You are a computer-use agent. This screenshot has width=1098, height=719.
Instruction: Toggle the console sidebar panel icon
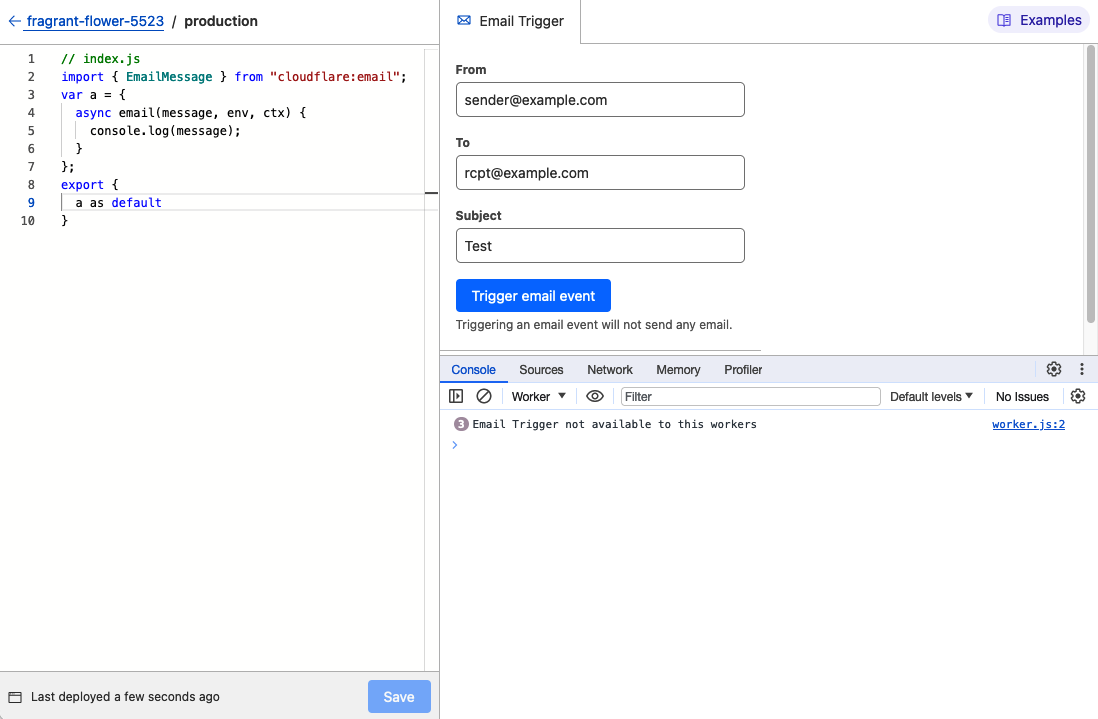coord(456,396)
